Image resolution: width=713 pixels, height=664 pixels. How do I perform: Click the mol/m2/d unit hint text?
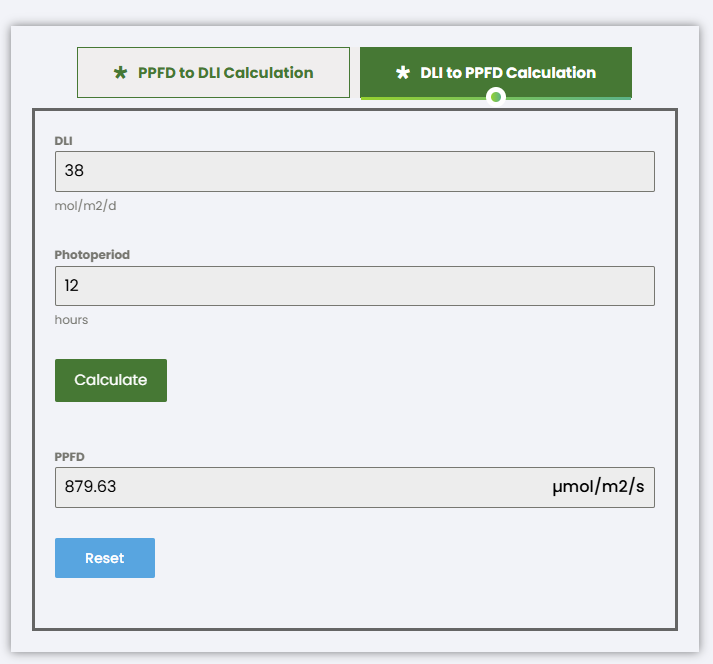[92, 206]
